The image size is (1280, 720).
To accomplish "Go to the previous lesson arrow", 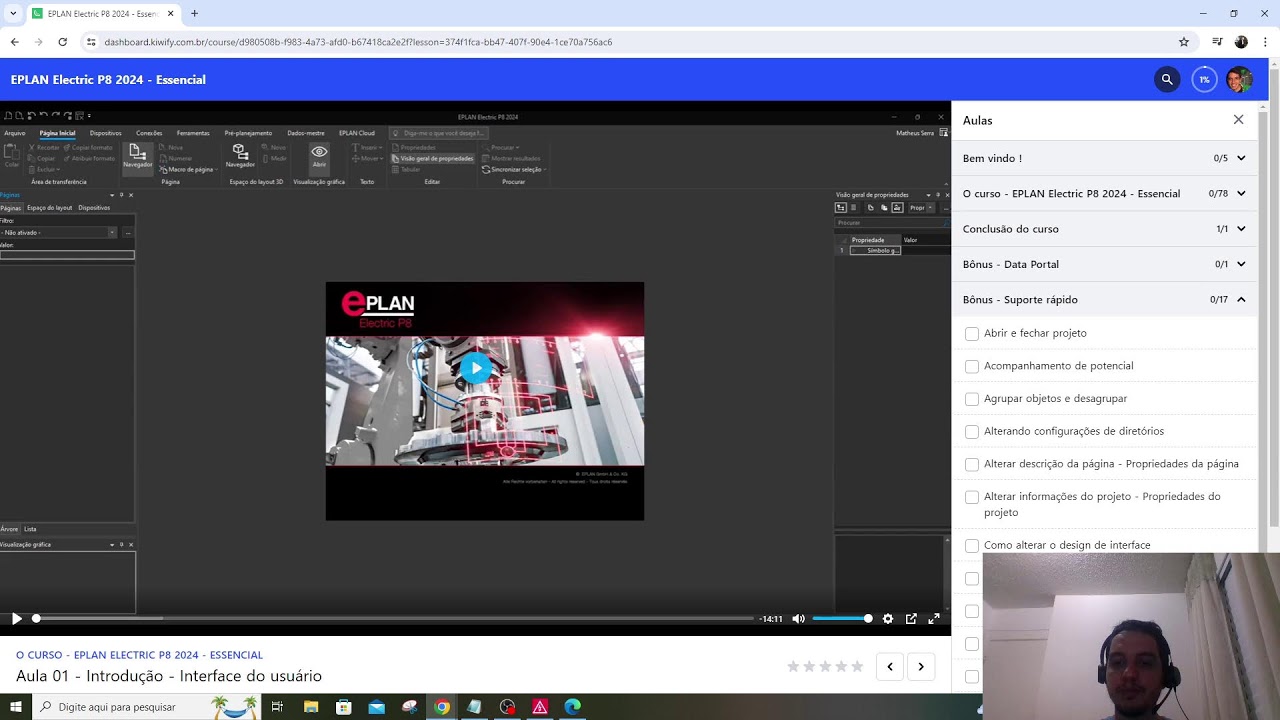I will pyautogui.click(x=890, y=667).
